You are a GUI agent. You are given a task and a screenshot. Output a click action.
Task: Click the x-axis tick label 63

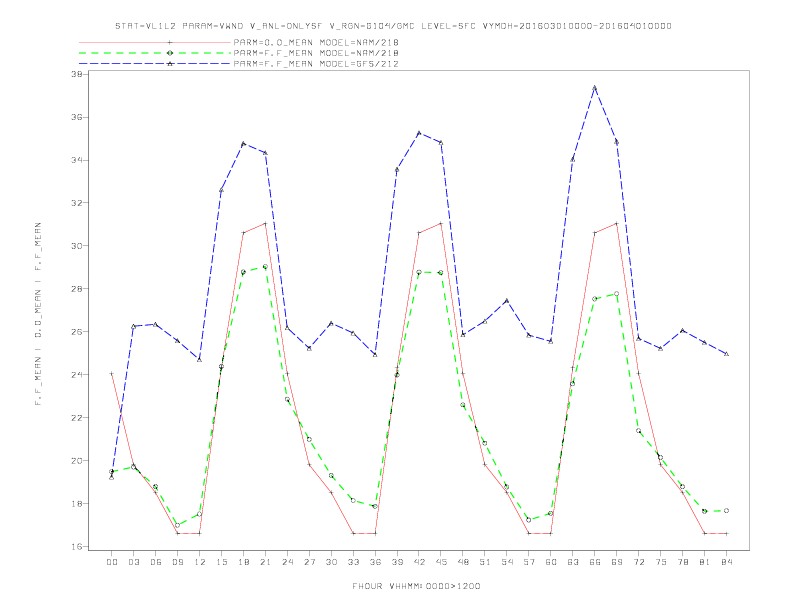[573, 562]
